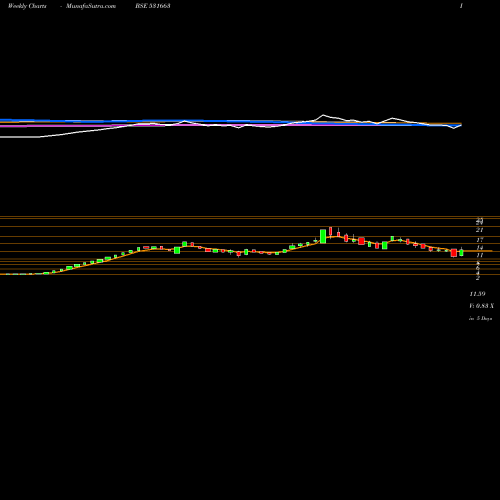Click the "in 5 Days" label
Image resolution: width=500 pixels, height=500 pixels.
[480, 319]
